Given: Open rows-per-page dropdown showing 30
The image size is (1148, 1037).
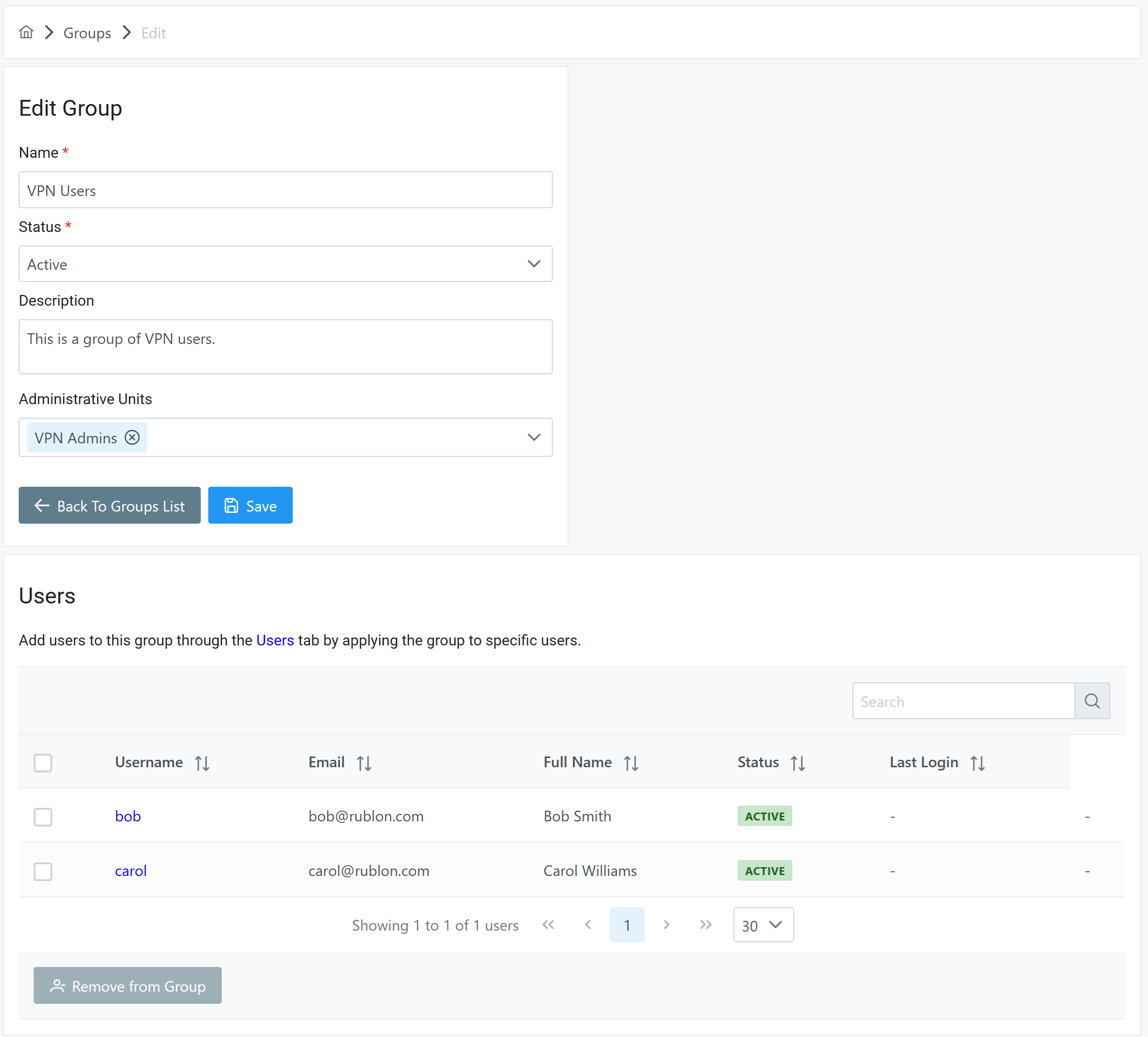Looking at the screenshot, I should pos(763,925).
